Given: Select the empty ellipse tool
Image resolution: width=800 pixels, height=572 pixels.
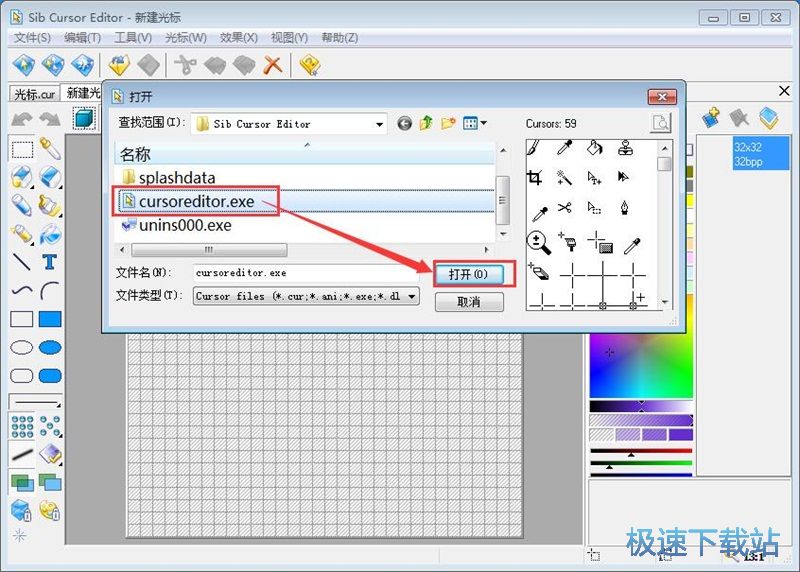Looking at the screenshot, I should pyautogui.click(x=22, y=347).
